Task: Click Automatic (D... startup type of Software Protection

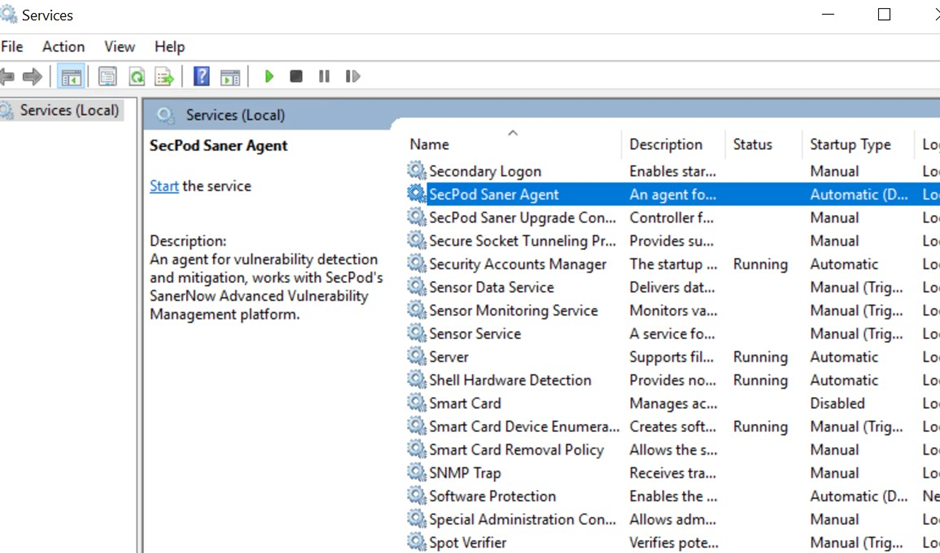Action: coord(858,497)
